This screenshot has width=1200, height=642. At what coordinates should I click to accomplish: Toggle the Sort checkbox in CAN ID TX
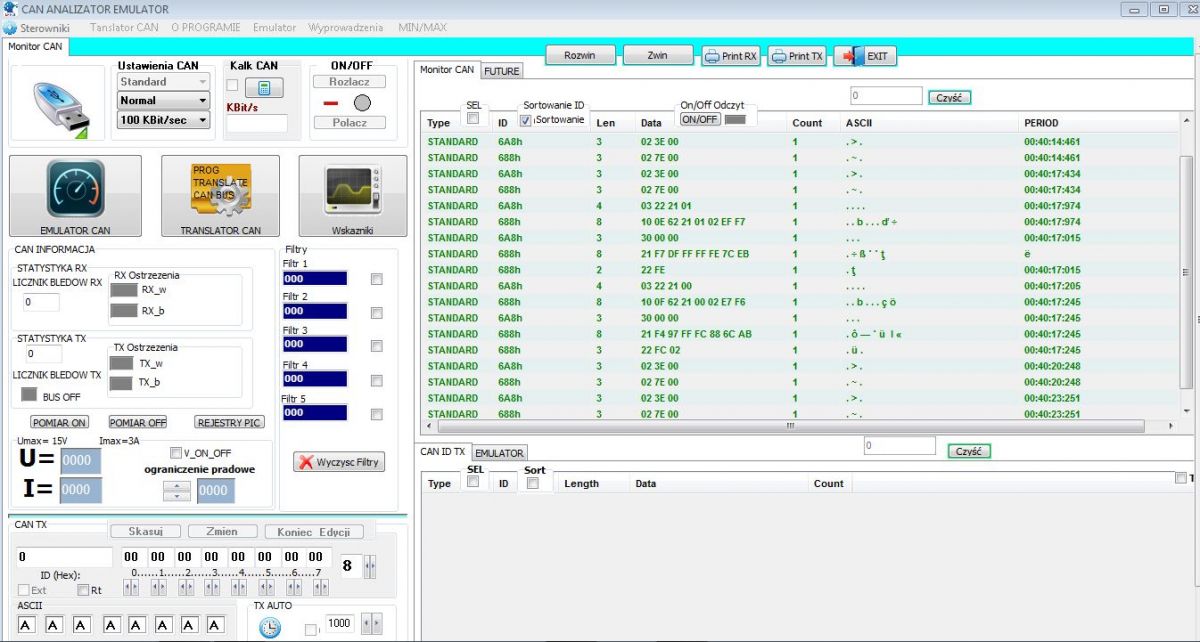(x=533, y=483)
